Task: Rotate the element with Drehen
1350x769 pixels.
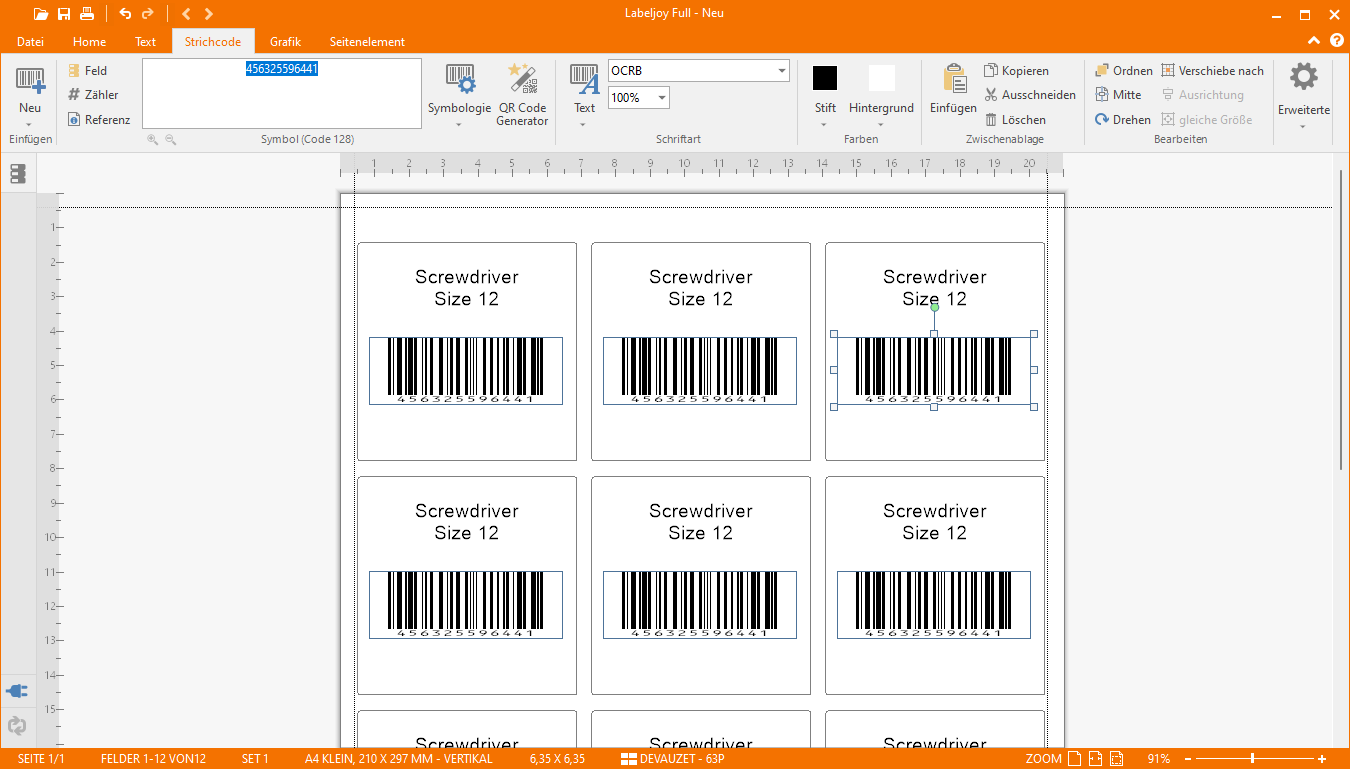Action: point(1122,120)
